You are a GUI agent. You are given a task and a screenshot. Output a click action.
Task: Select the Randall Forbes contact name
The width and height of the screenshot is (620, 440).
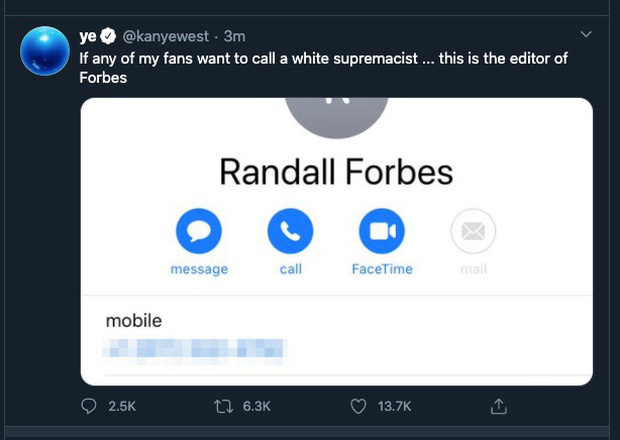336,172
